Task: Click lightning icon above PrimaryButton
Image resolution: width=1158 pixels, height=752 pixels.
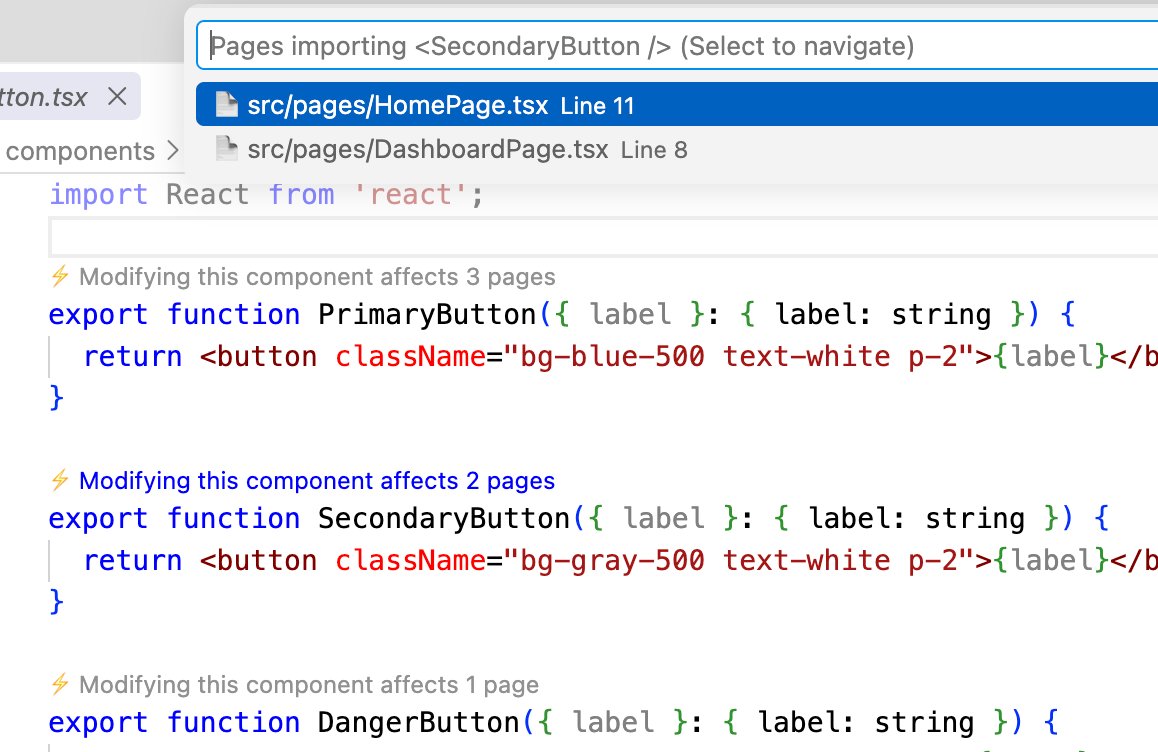Action: (x=60, y=276)
